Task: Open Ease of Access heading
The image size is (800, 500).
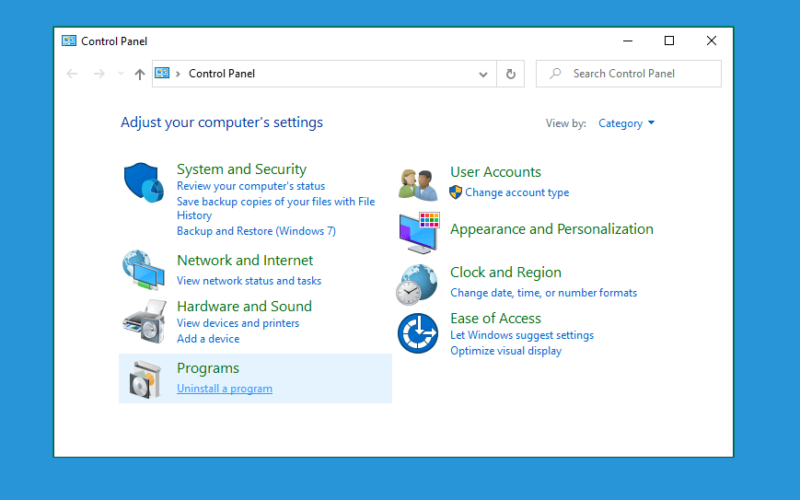Action: click(x=495, y=318)
